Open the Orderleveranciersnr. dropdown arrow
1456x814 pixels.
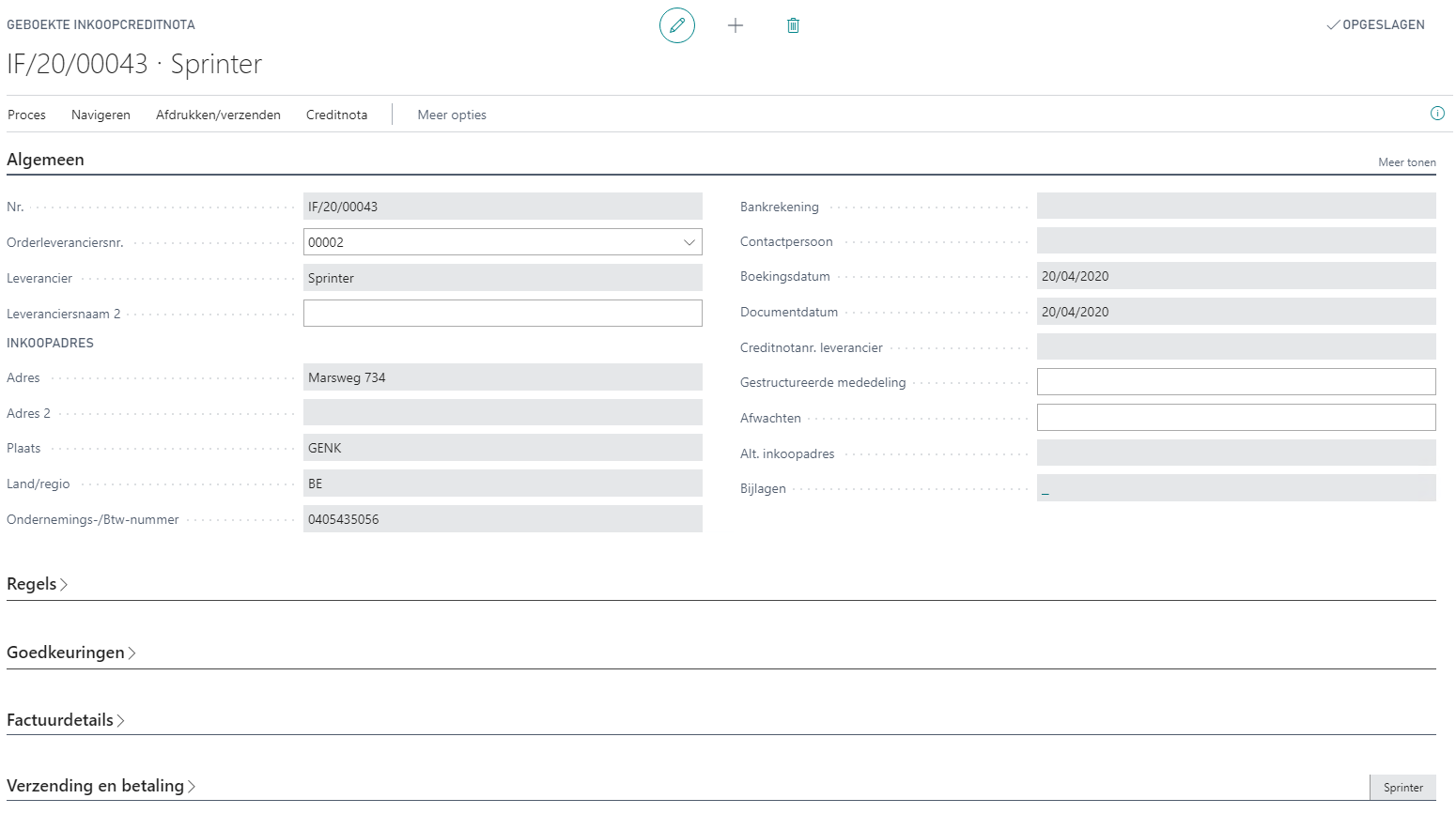click(x=689, y=242)
